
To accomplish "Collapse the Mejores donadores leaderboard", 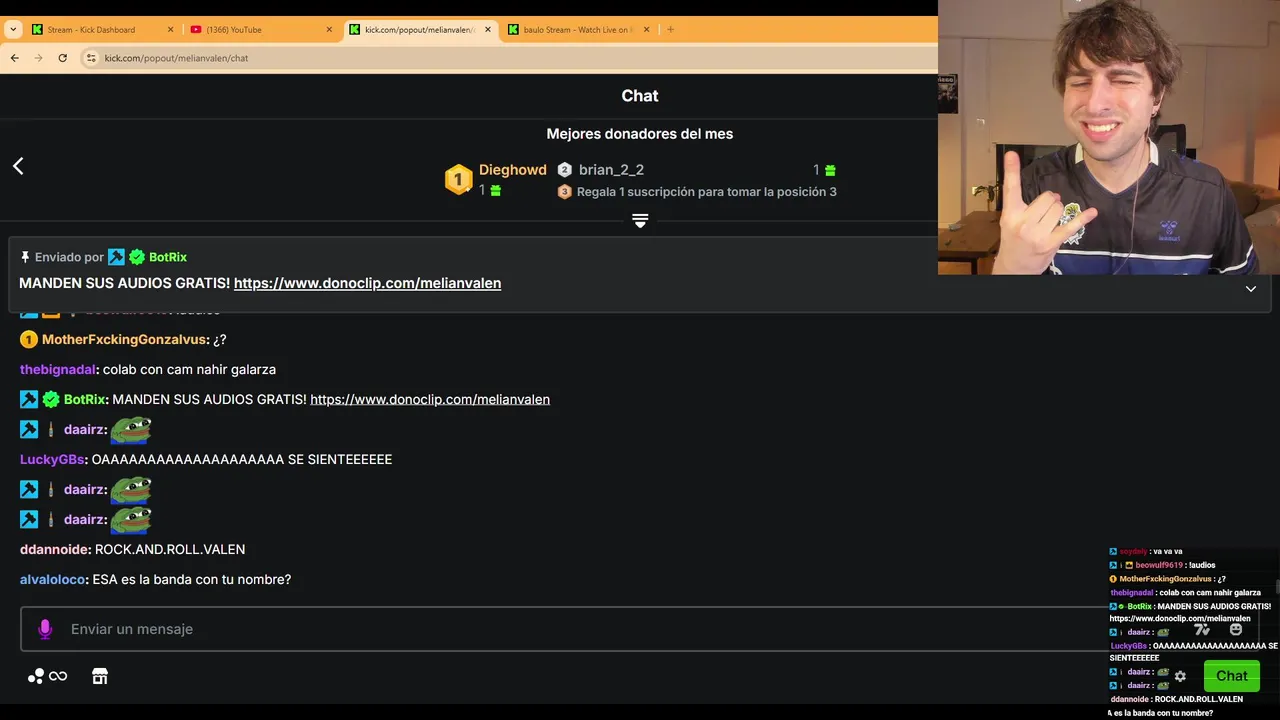I will click(640, 221).
